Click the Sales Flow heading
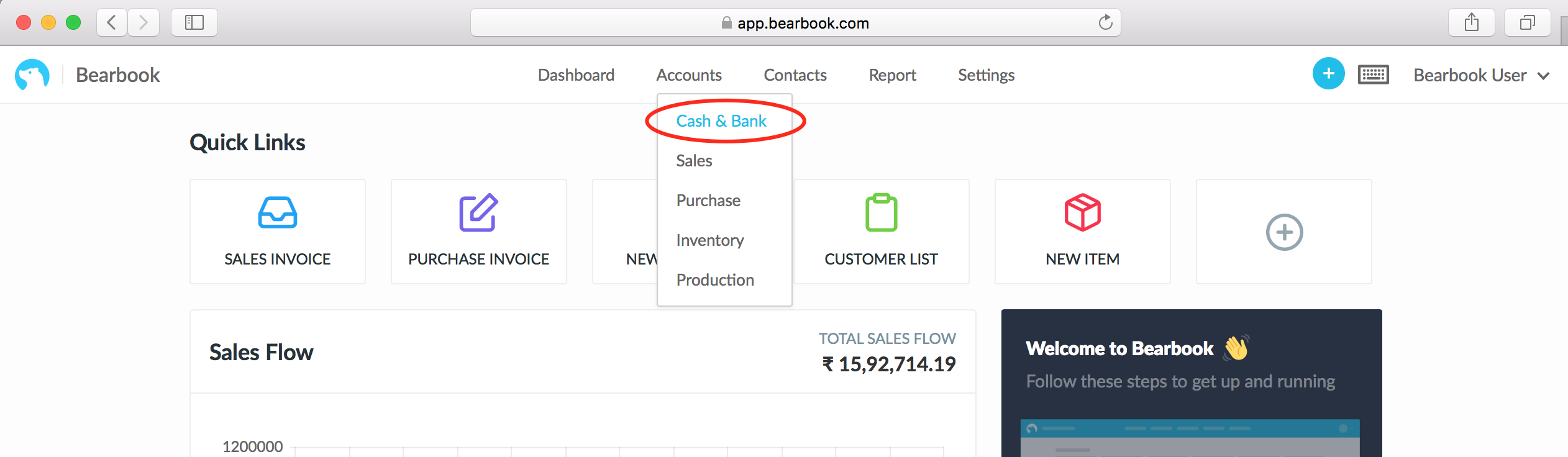This screenshot has height=457, width=1568. pyautogui.click(x=261, y=353)
